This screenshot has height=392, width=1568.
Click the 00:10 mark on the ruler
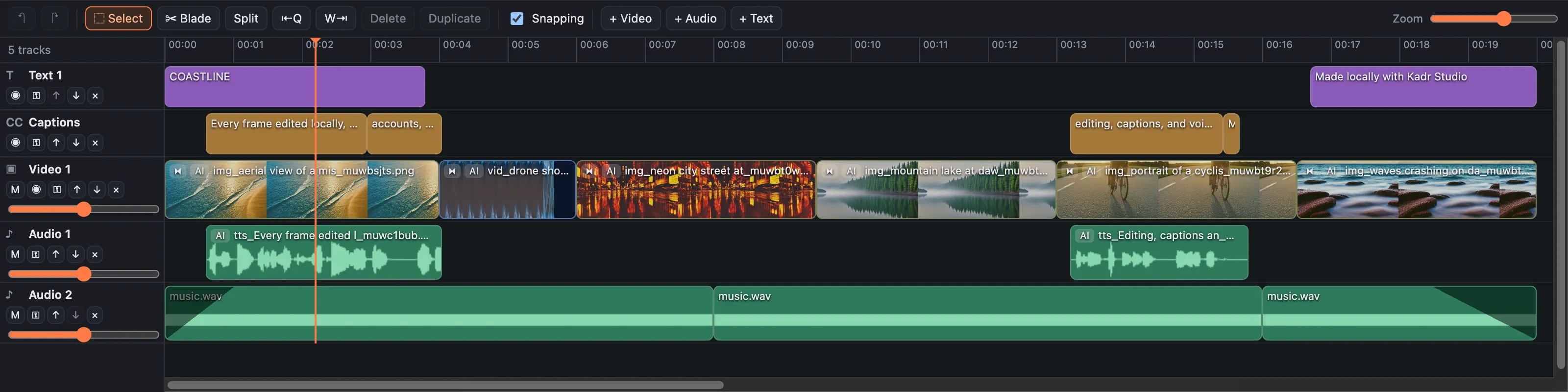coord(867,45)
